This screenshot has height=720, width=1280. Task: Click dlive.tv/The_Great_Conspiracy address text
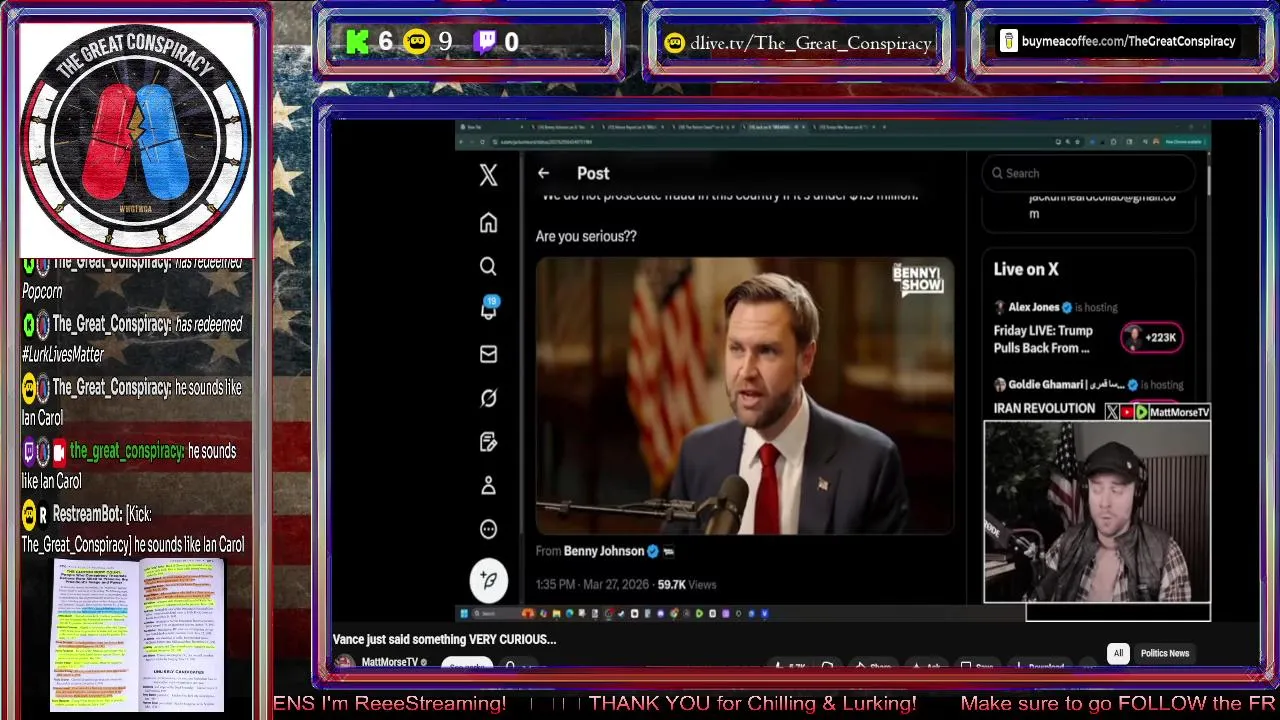[x=811, y=42]
